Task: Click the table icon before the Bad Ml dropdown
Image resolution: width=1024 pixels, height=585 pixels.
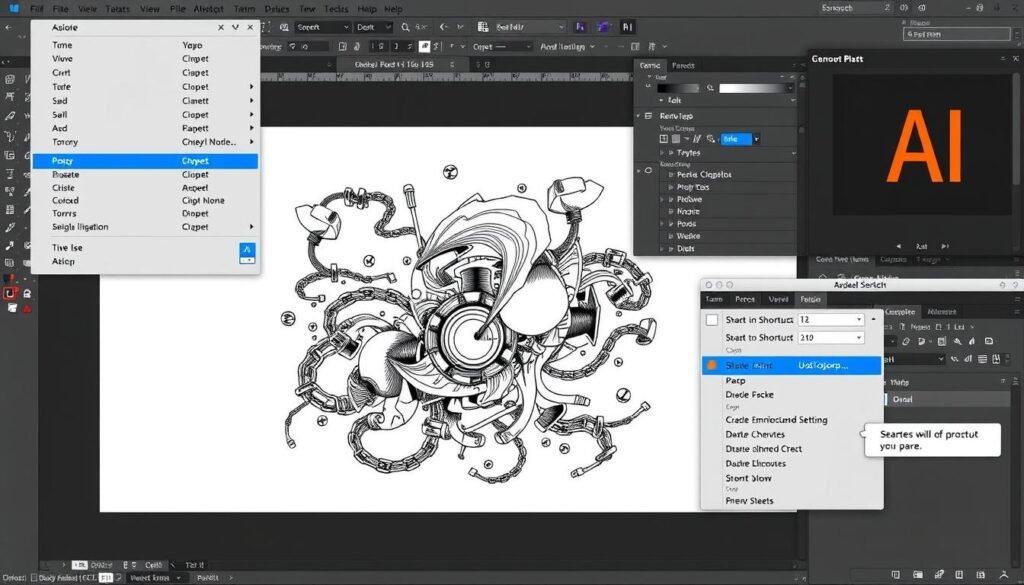Action: pos(483,27)
